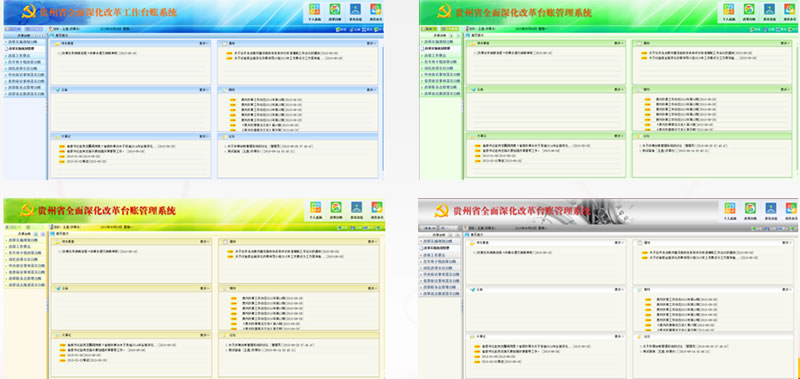Open the blue person icon in blue-theme window

pos(355,9)
